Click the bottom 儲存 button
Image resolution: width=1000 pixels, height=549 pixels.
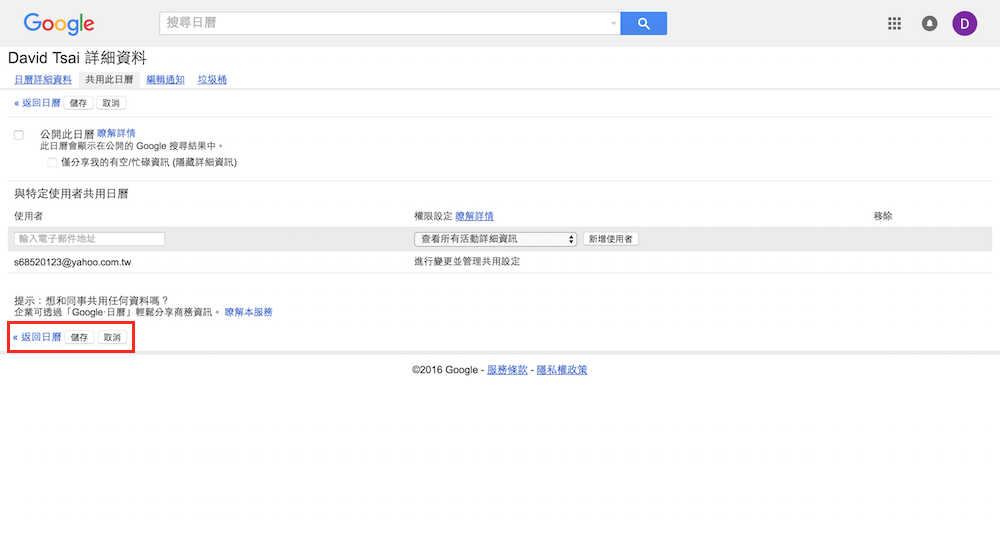click(x=79, y=338)
